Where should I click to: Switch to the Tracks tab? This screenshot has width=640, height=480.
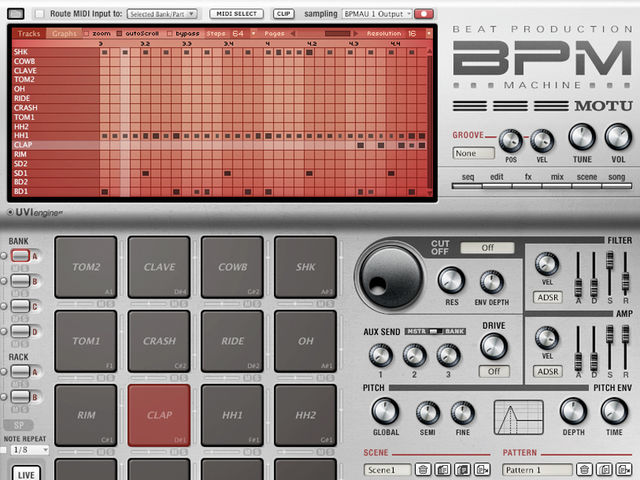click(29, 33)
